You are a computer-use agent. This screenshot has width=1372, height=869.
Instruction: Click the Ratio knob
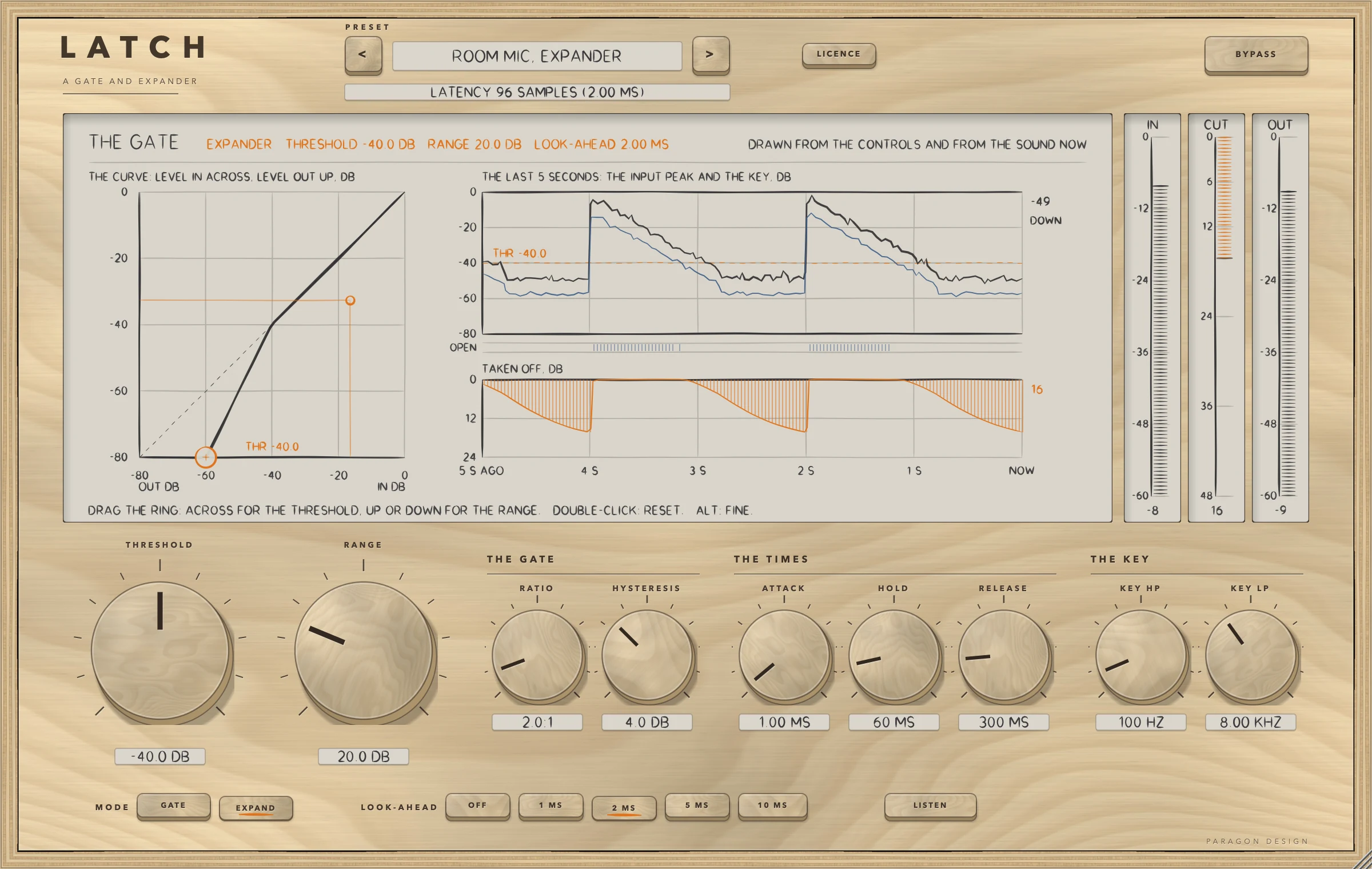tap(537, 655)
